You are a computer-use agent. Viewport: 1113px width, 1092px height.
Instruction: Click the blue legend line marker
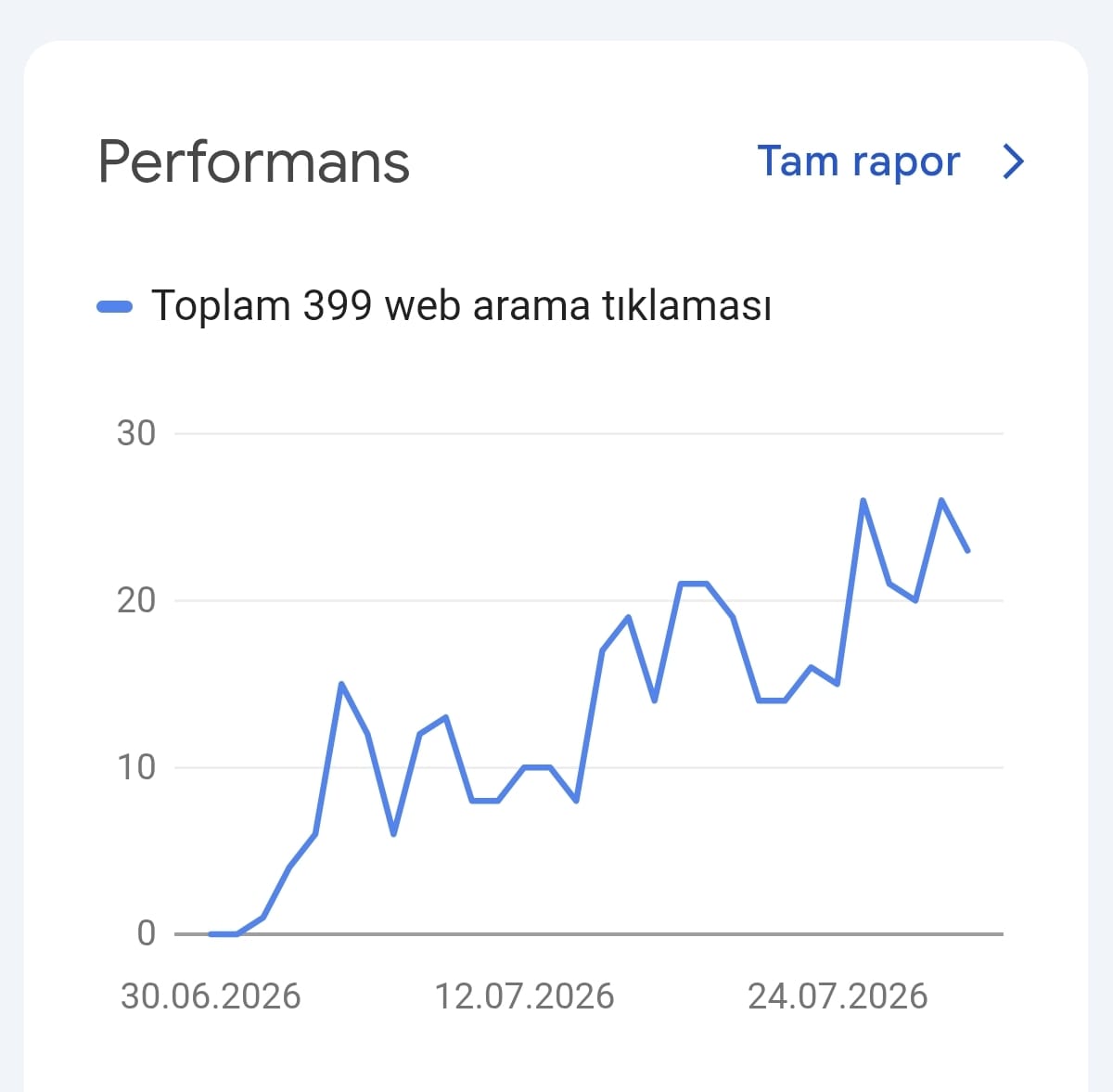tap(115, 306)
